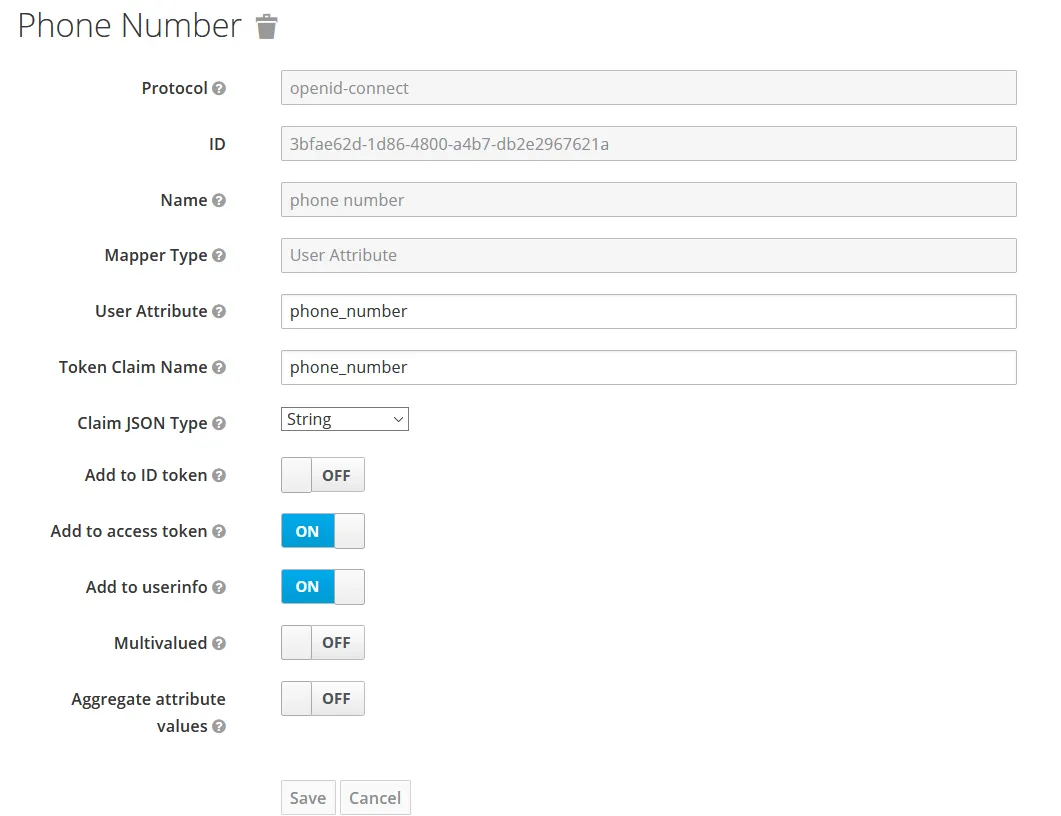
Task: Open the Claim JSON Type dropdown
Action: coord(344,420)
